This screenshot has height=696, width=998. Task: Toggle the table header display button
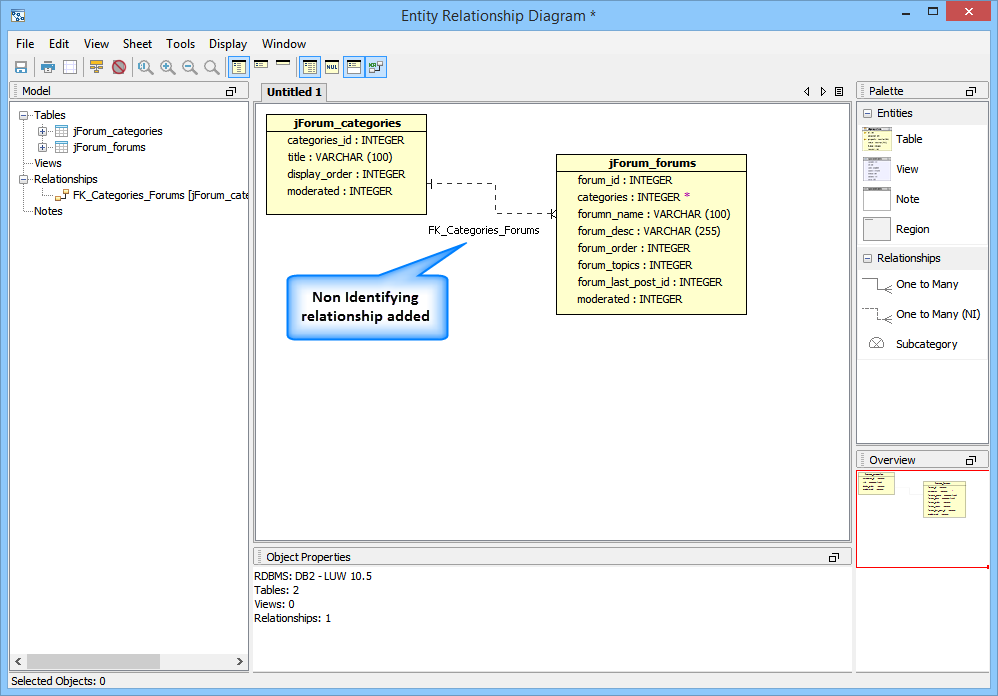(354, 67)
